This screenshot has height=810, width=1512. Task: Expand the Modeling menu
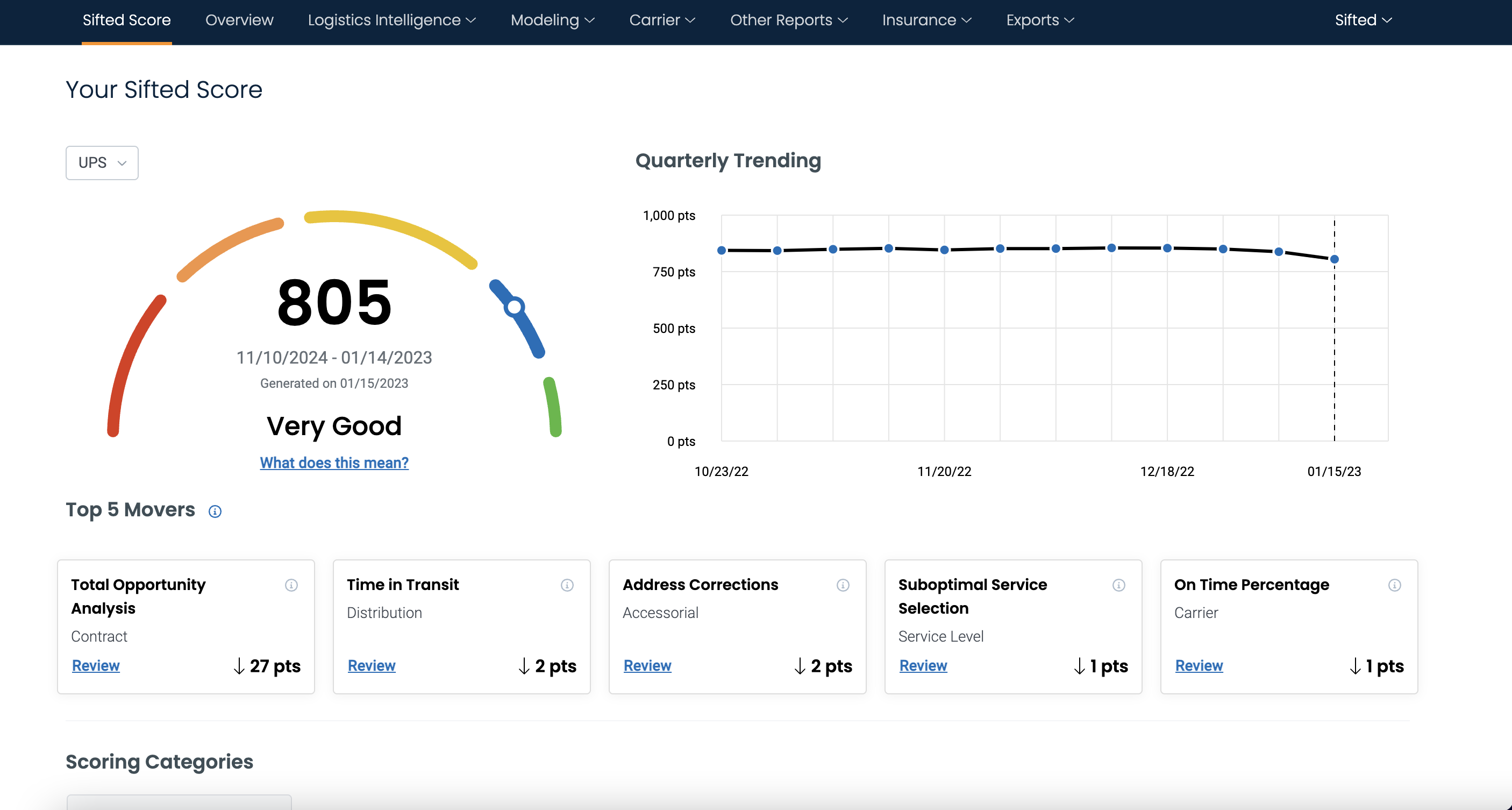tap(551, 19)
